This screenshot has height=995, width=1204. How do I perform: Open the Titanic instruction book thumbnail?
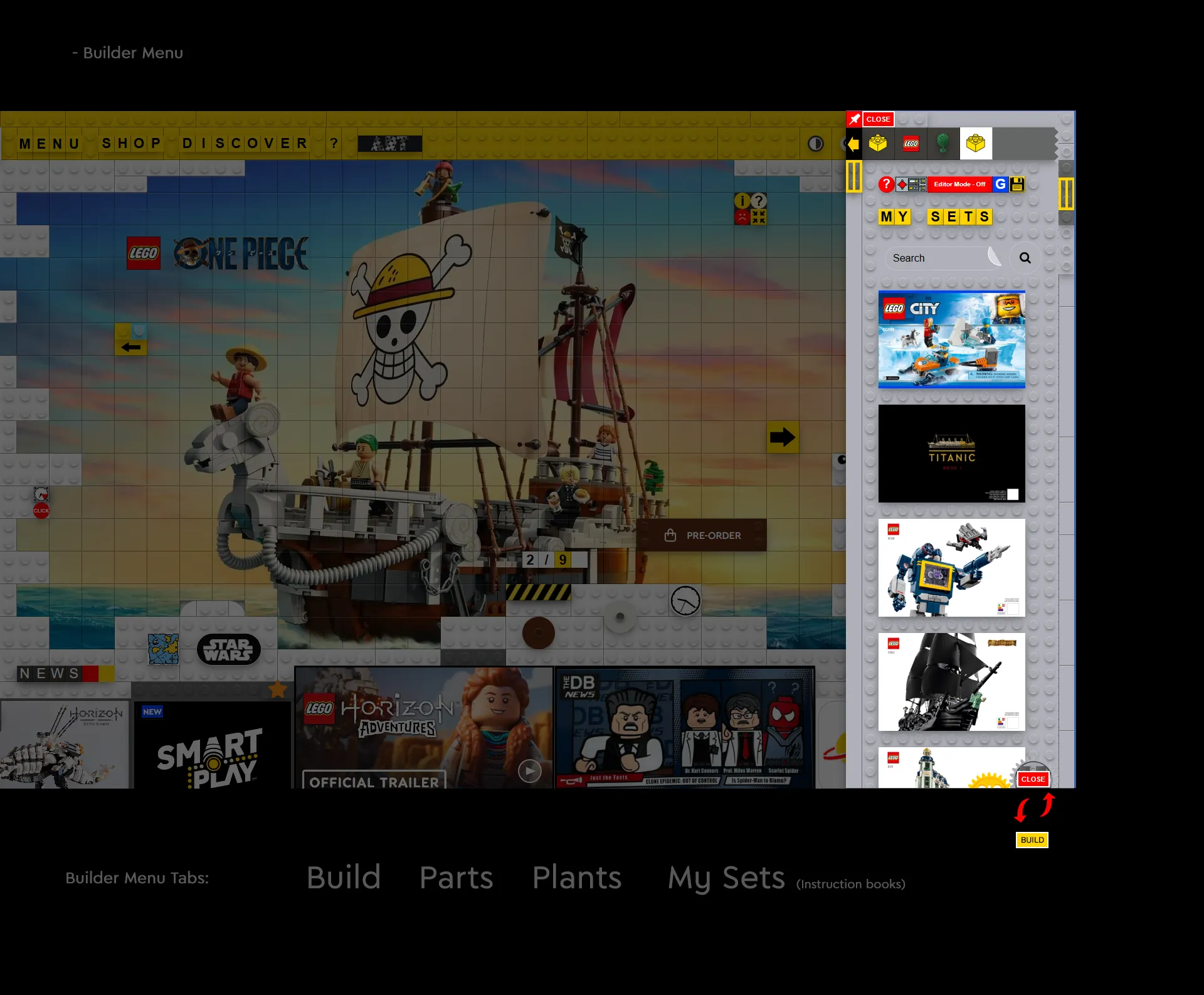pyautogui.click(x=951, y=453)
